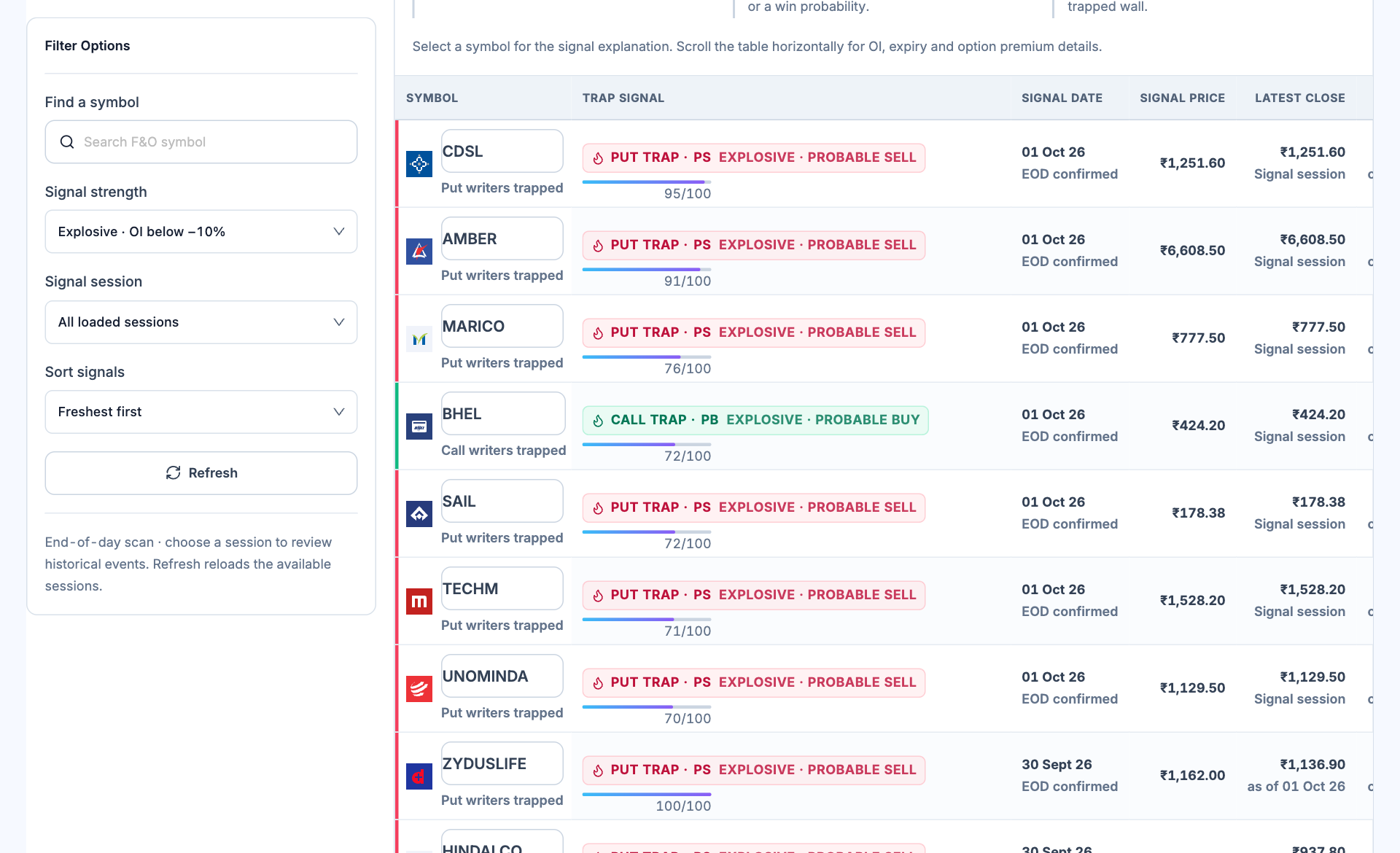Click the TECHM red logo icon

(419, 601)
